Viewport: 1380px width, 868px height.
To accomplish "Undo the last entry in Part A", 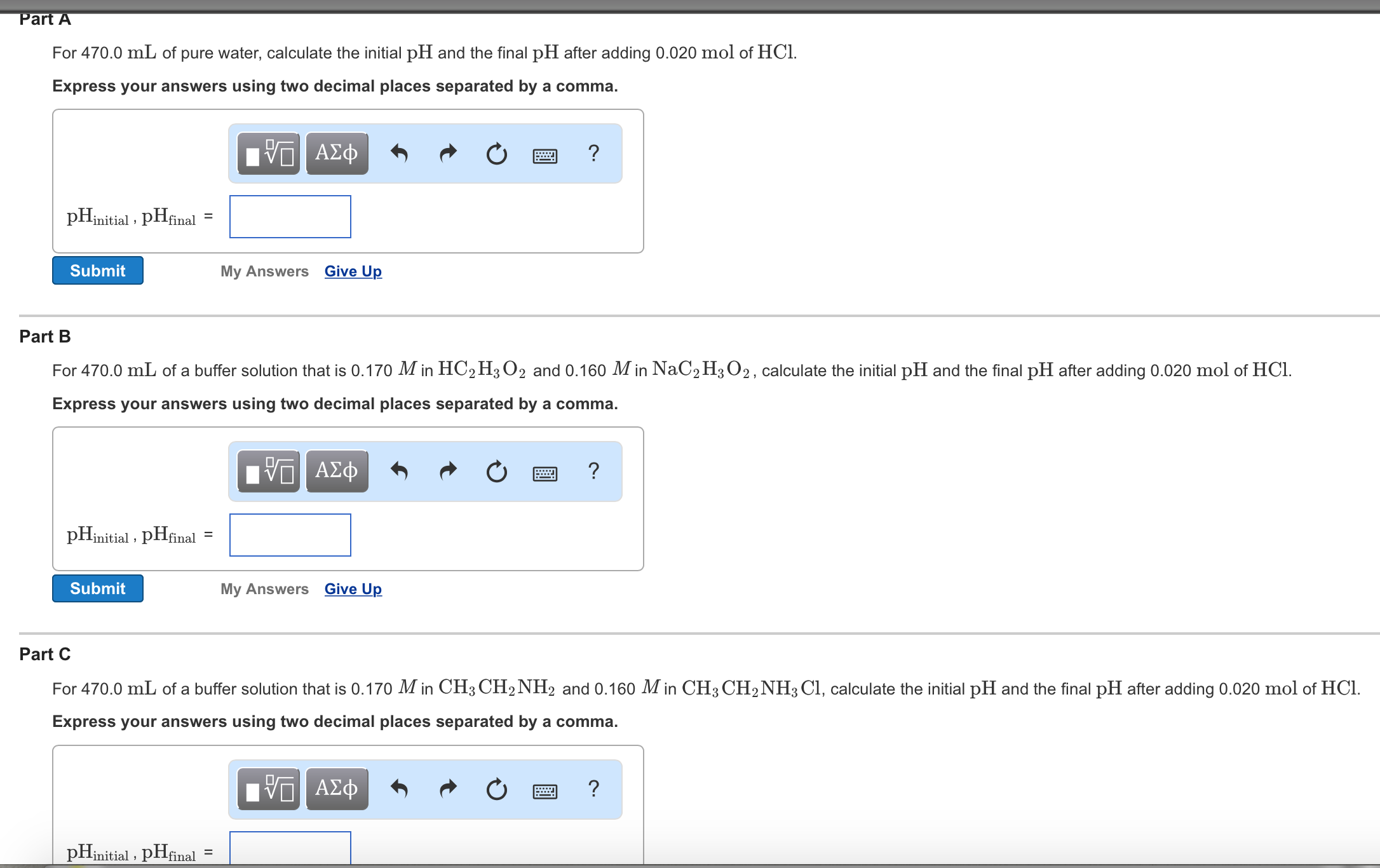I will click(400, 153).
